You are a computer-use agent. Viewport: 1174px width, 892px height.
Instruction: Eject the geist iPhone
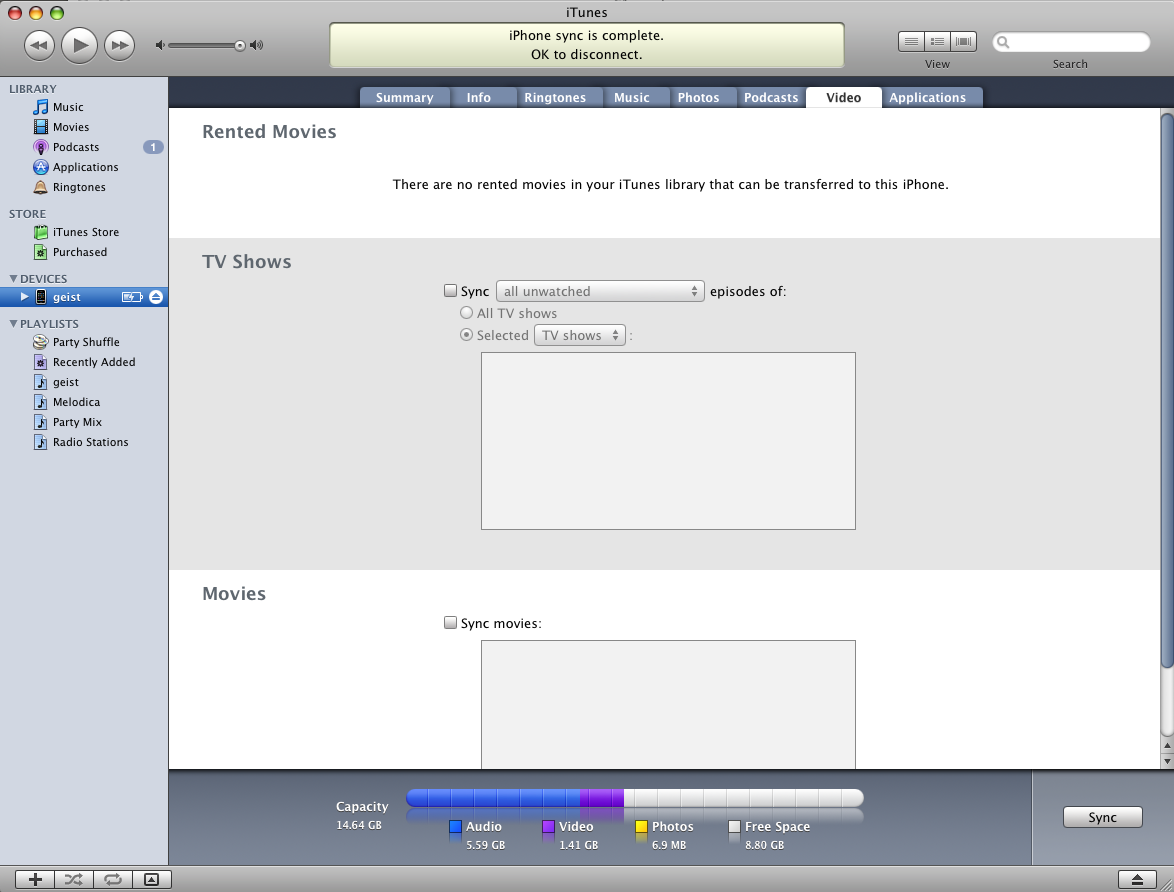(x=156, y=297)
